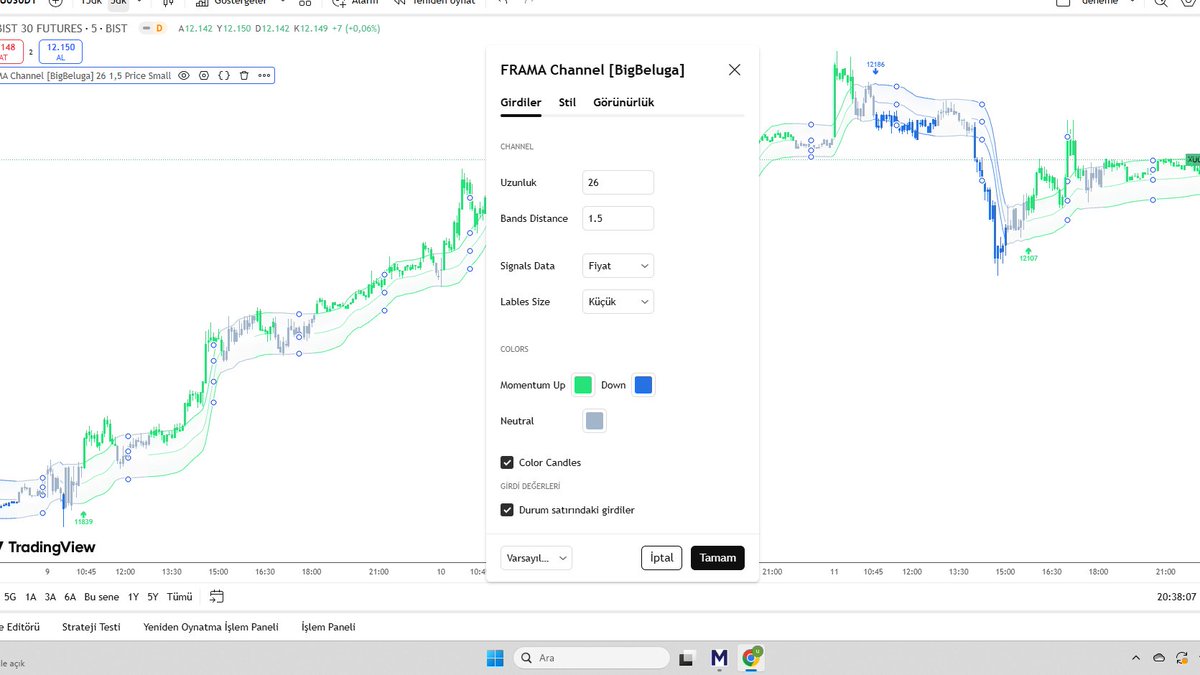Close the FRAMA Channel settings dialog
This screenshot has width=1200, height=675.
pos(735,70)
